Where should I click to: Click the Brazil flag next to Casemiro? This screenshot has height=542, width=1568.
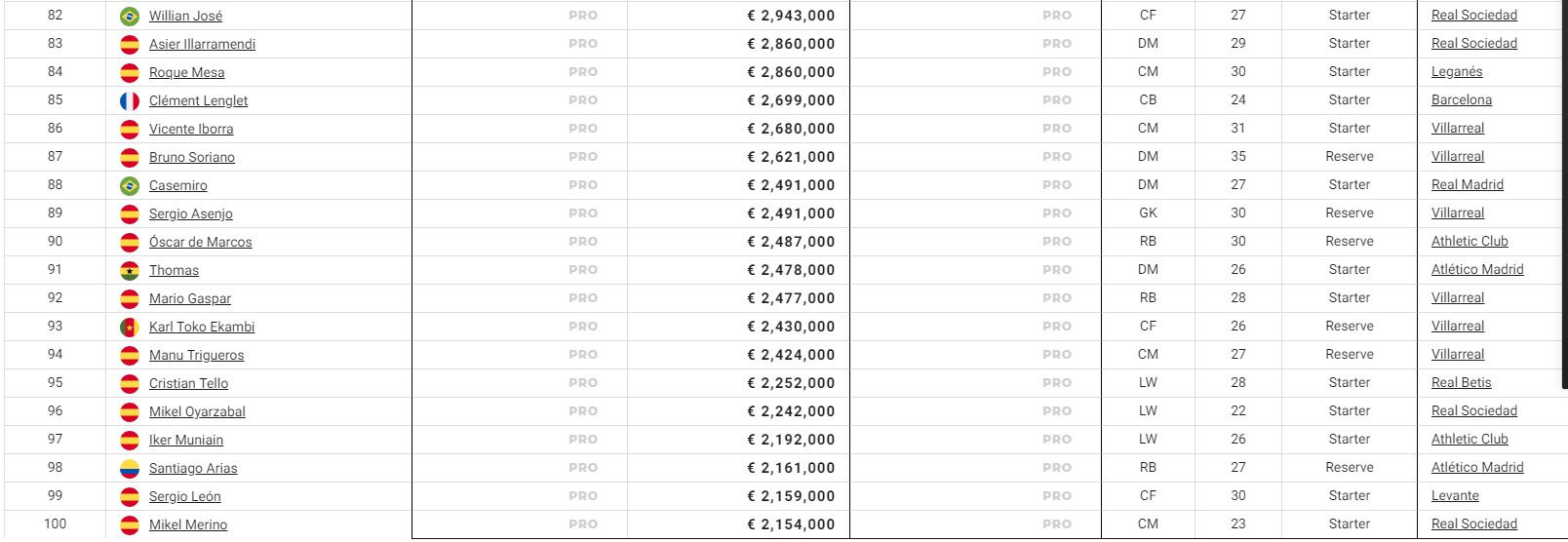130,185
